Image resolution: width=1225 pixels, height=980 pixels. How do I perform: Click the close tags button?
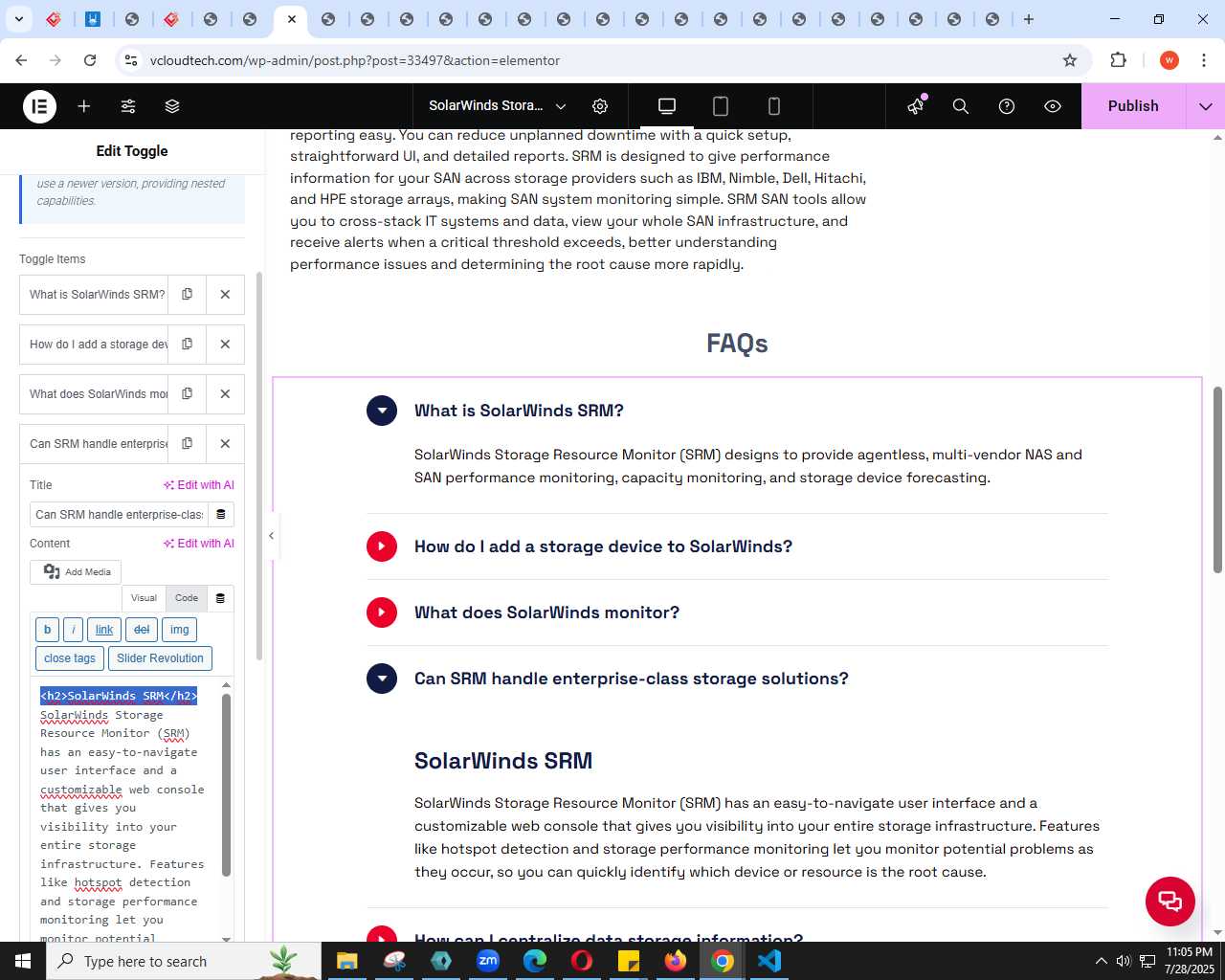pos(70,658)
